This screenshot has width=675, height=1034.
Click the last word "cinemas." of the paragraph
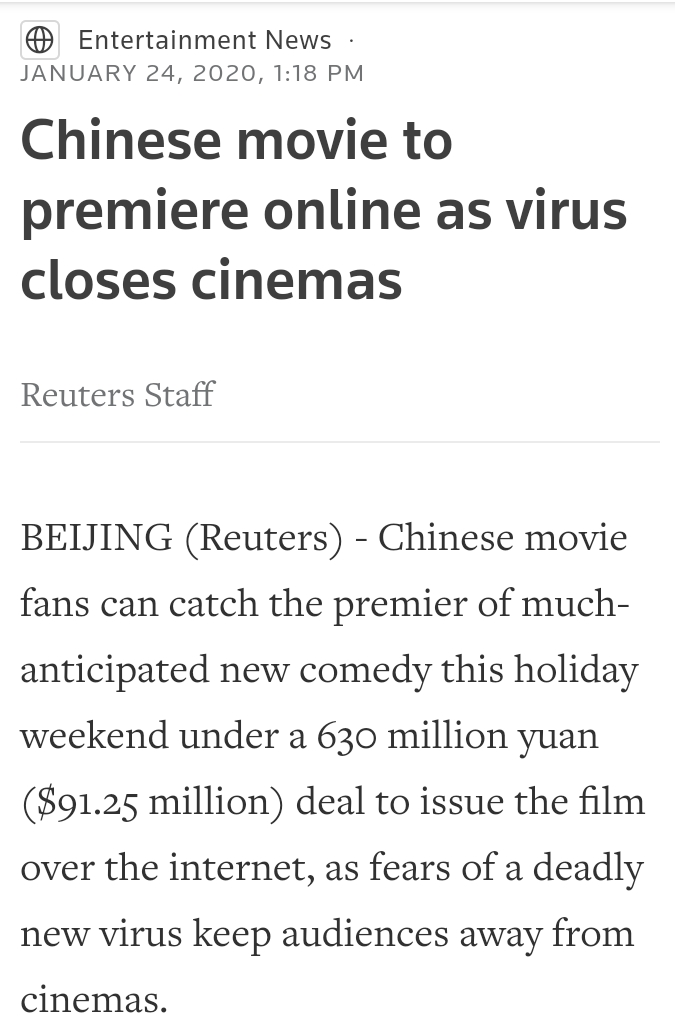click(94, 1000)
